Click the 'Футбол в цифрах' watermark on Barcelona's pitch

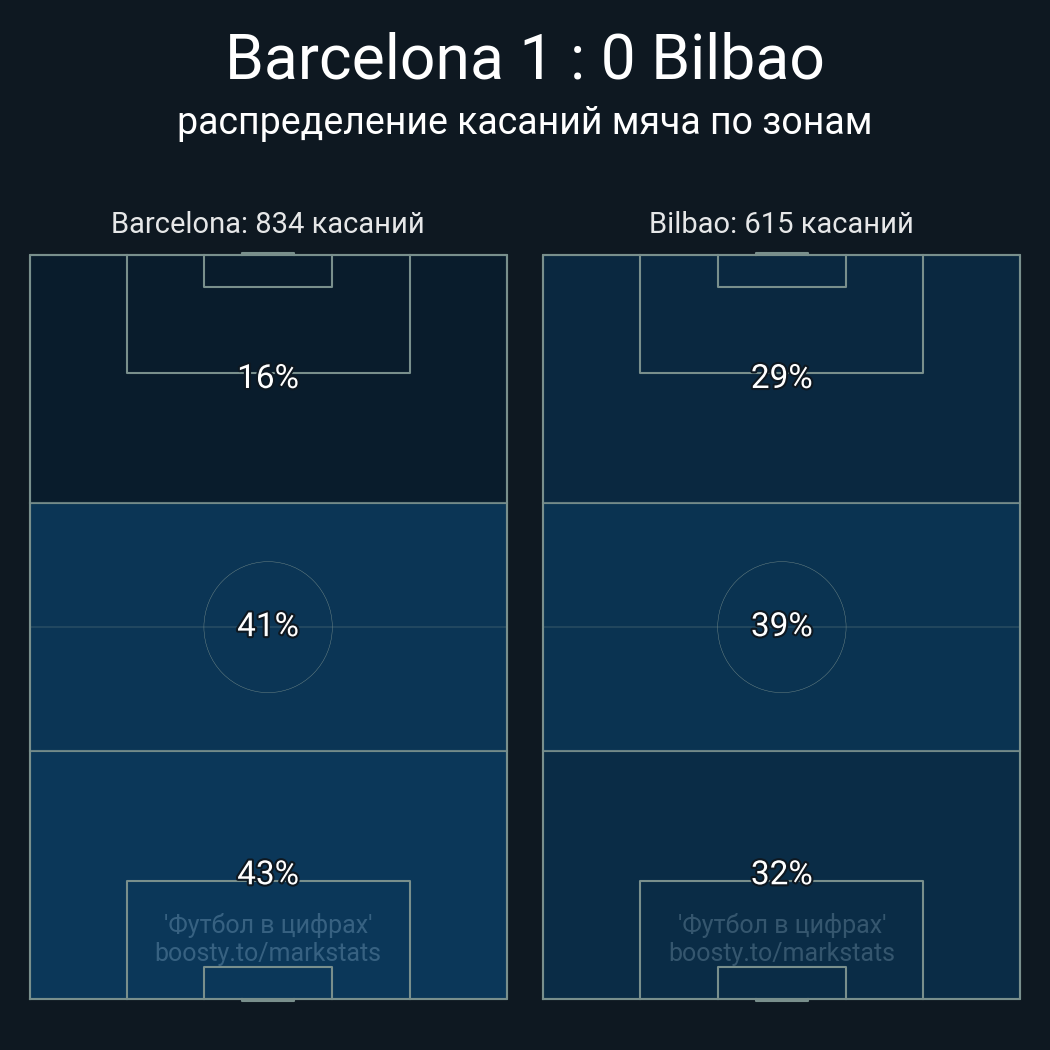coord(268,924)
